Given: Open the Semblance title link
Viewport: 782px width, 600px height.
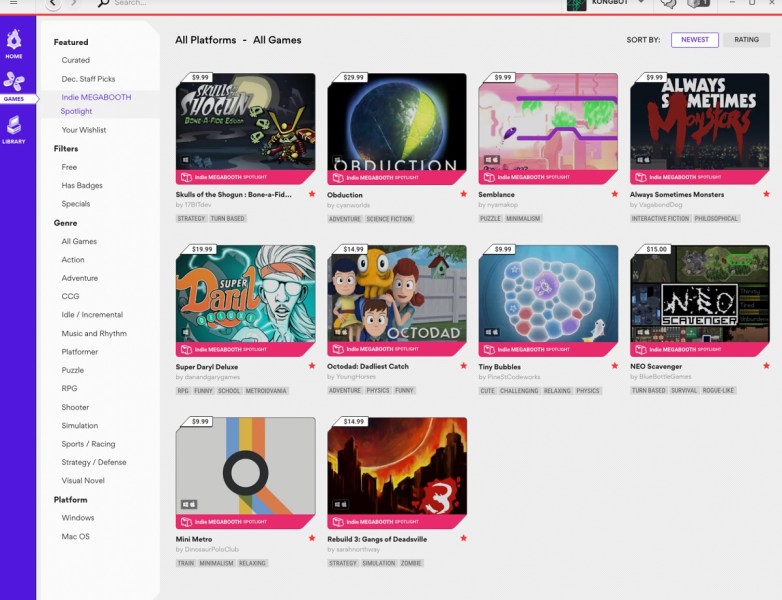Looking at the screenshot, I should tap(496, 195).
